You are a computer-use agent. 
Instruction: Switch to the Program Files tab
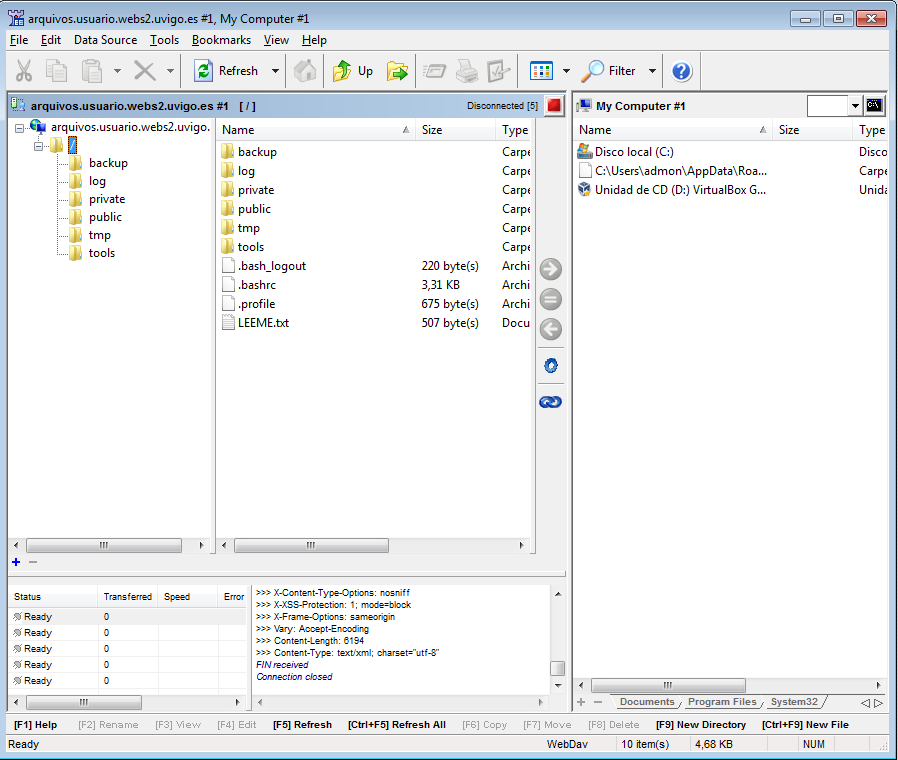722,702
